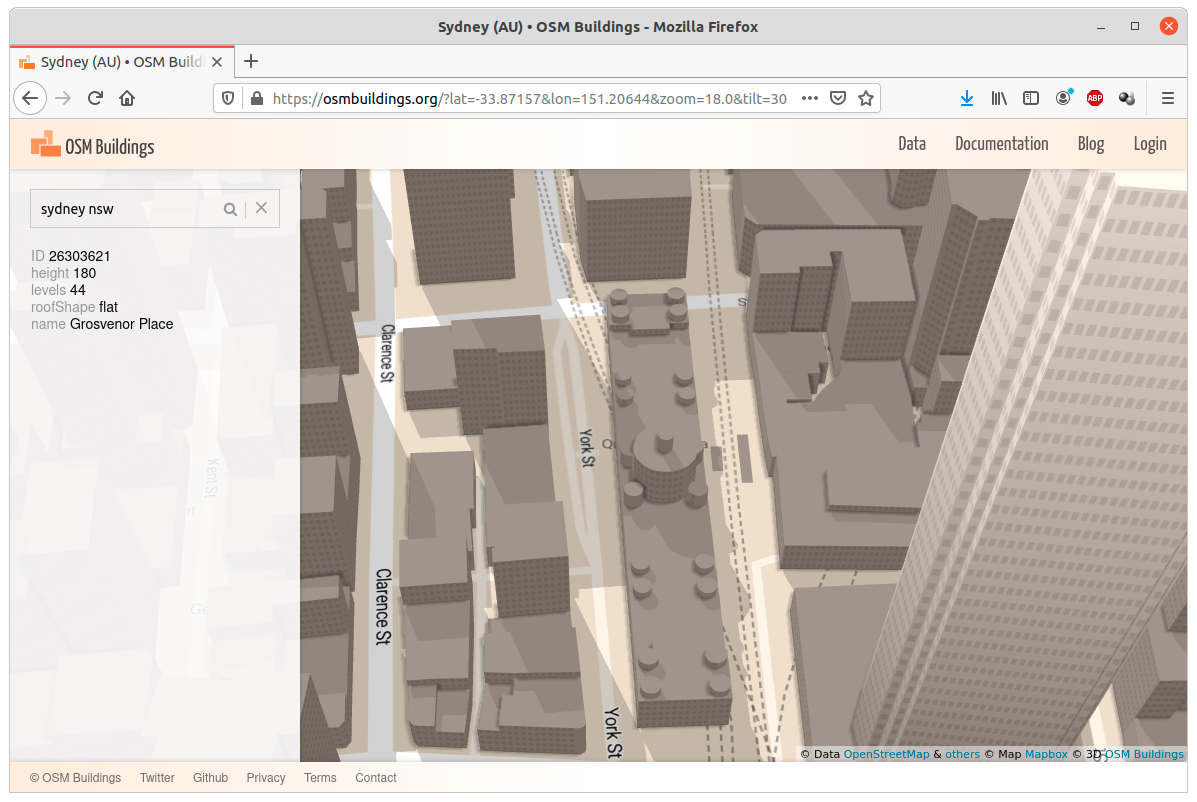The height and width of the screenshot is (802, 1197).
Task: Open the others data attribution link
Action: (962, 754)
